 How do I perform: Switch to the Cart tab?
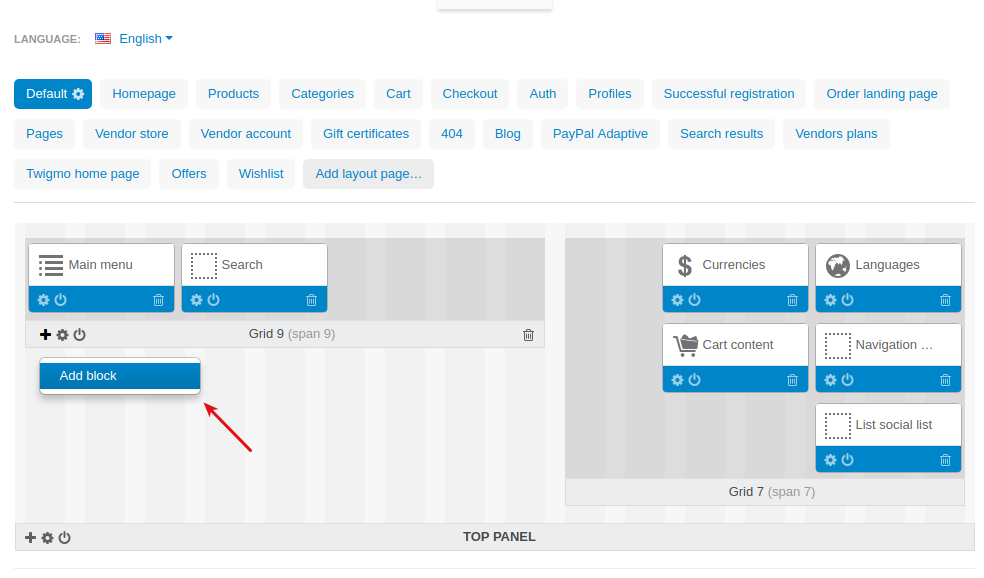398,94
